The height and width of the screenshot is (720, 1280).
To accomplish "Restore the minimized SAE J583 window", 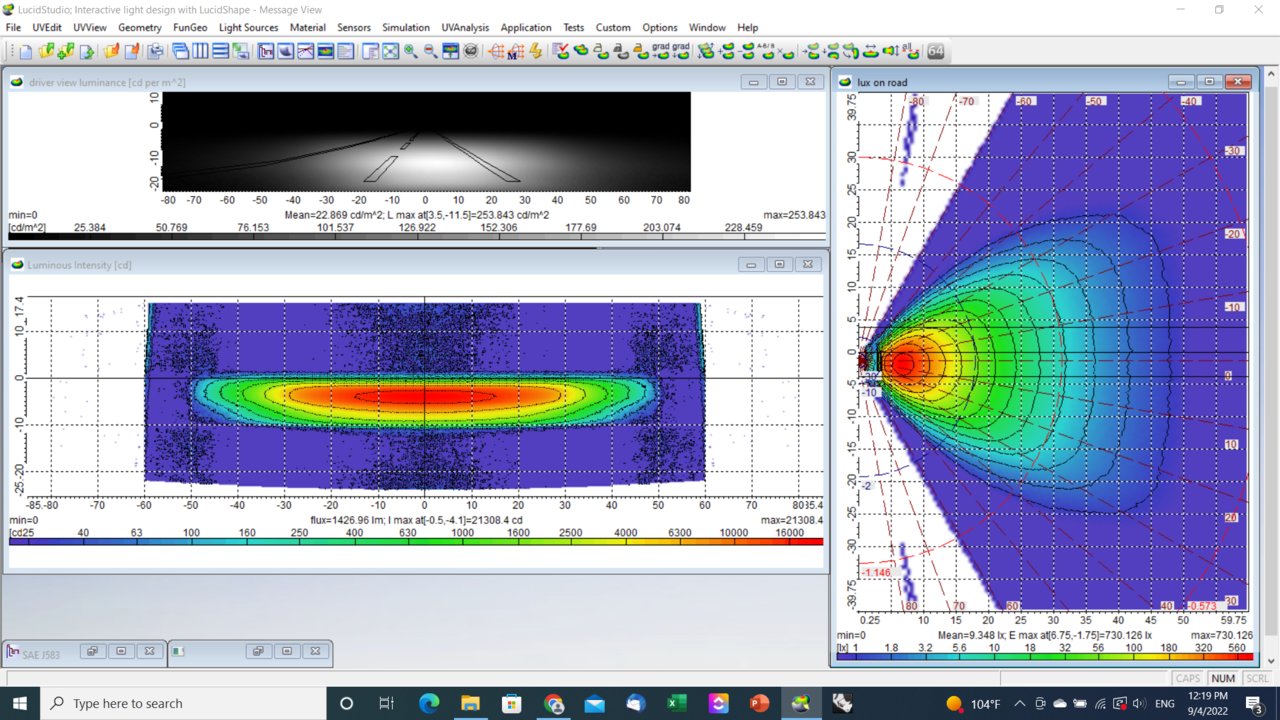I will coord(92,651).
